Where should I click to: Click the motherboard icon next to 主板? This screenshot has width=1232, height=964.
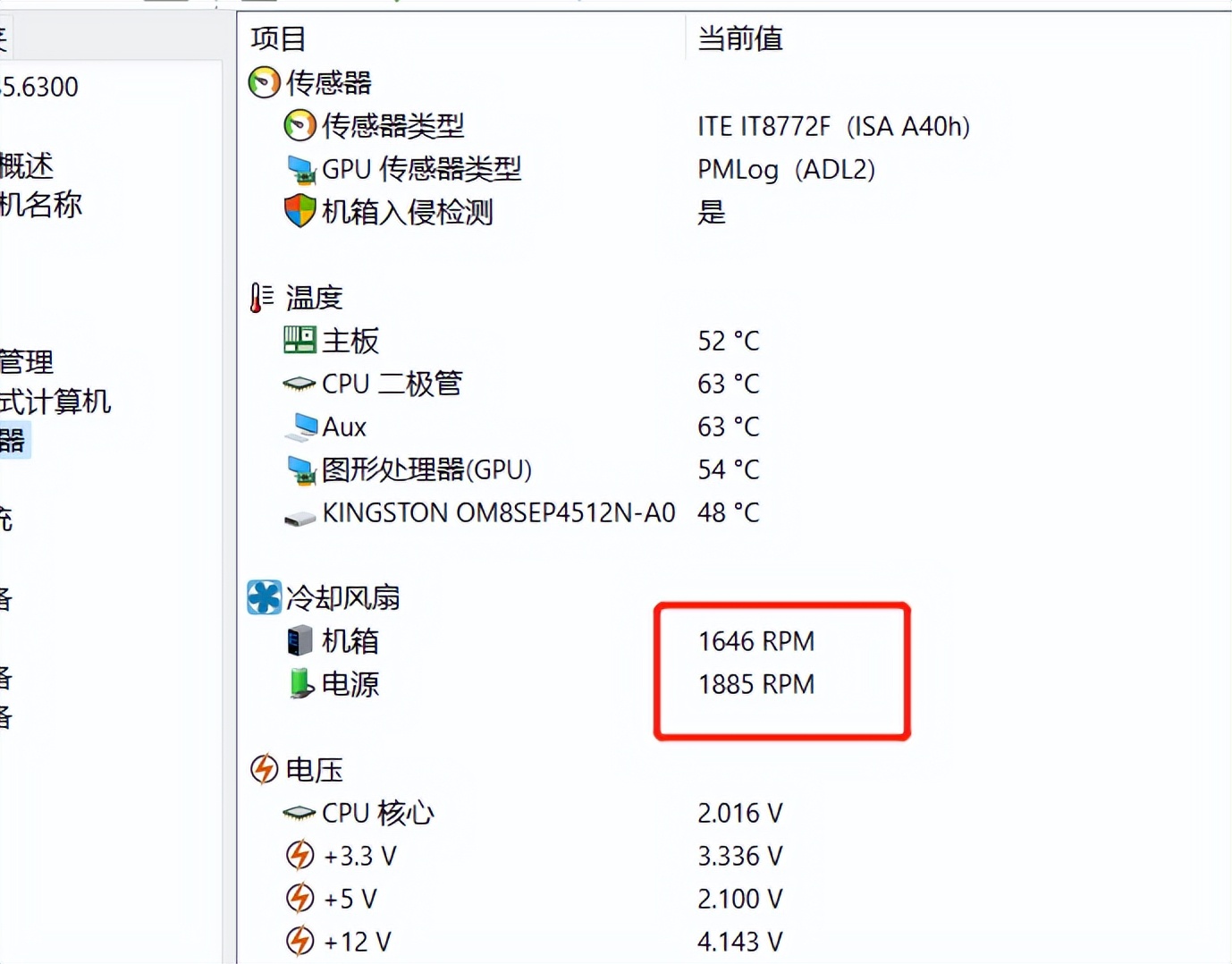coord(299,340)
